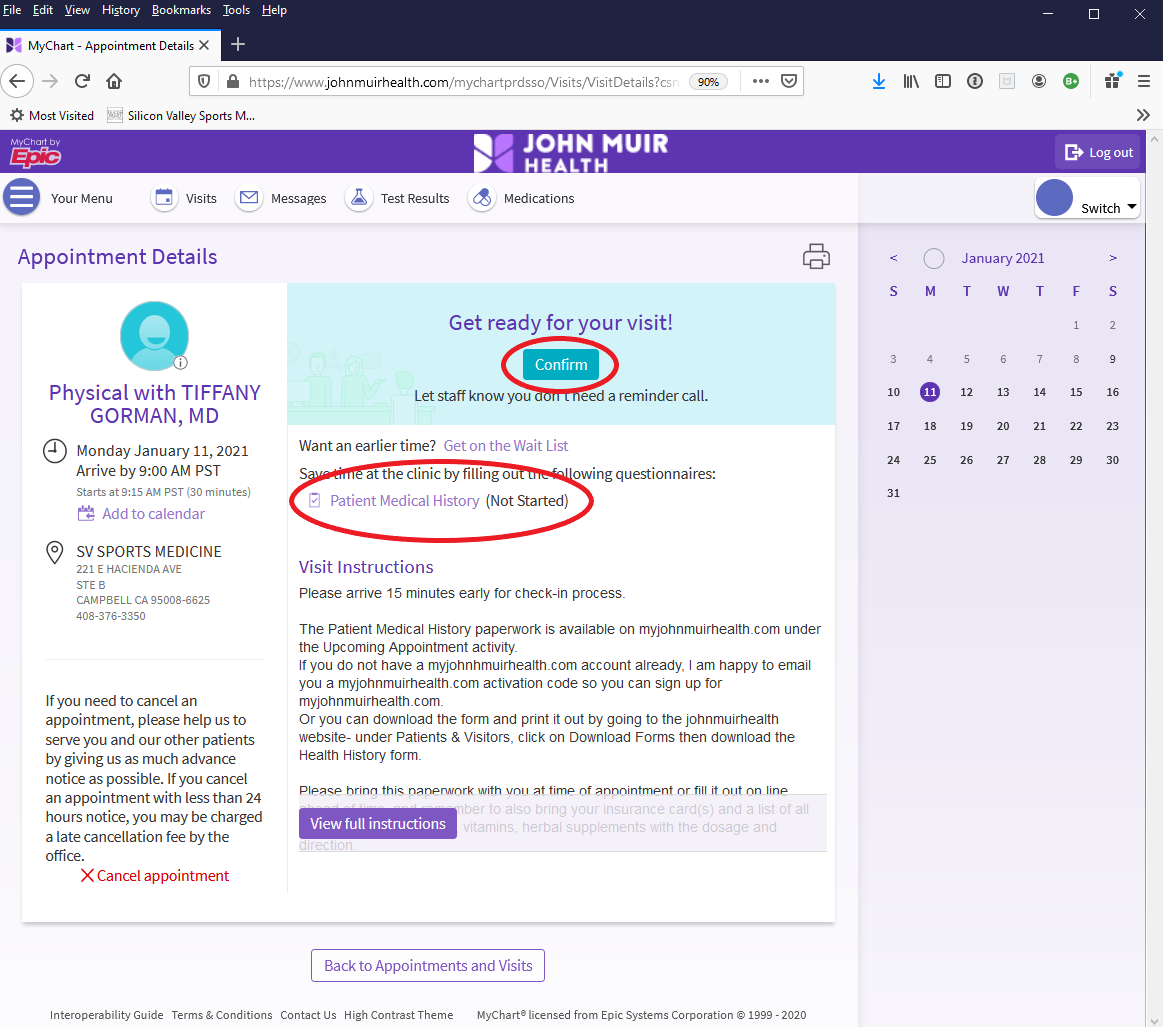Screen dimensions: 1163x1027
Task: Click the today circle in calendar header
Action: pyautogui.click(x=933, y=258)
